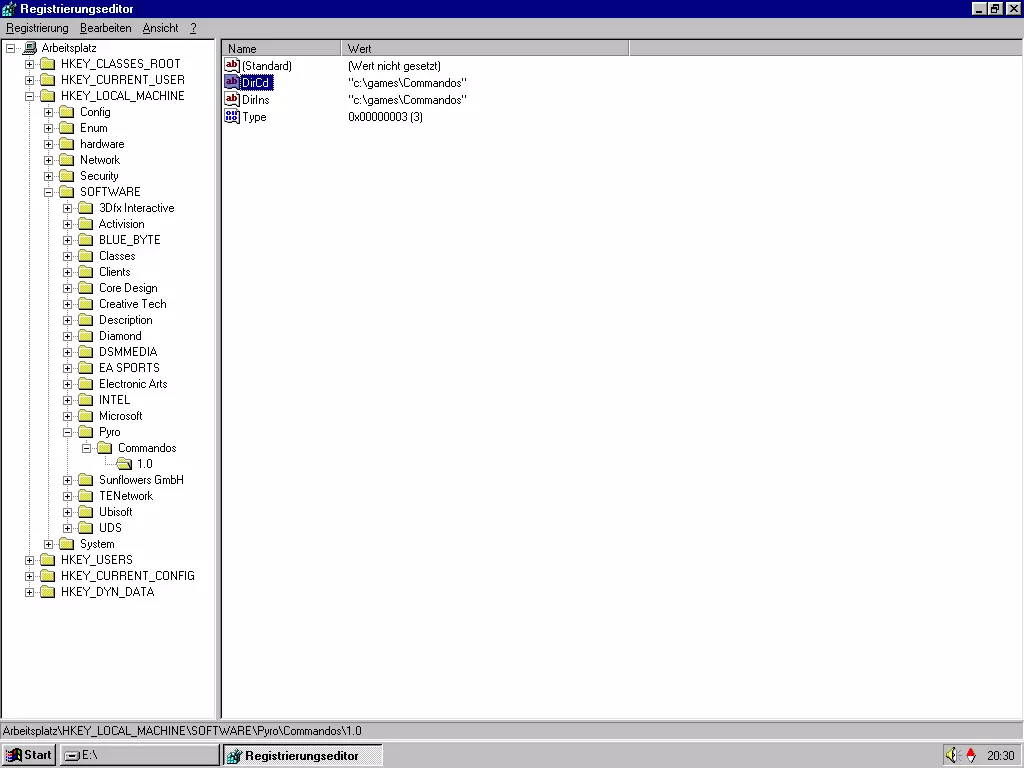Collapse the Pyro key

coord(67,432)
